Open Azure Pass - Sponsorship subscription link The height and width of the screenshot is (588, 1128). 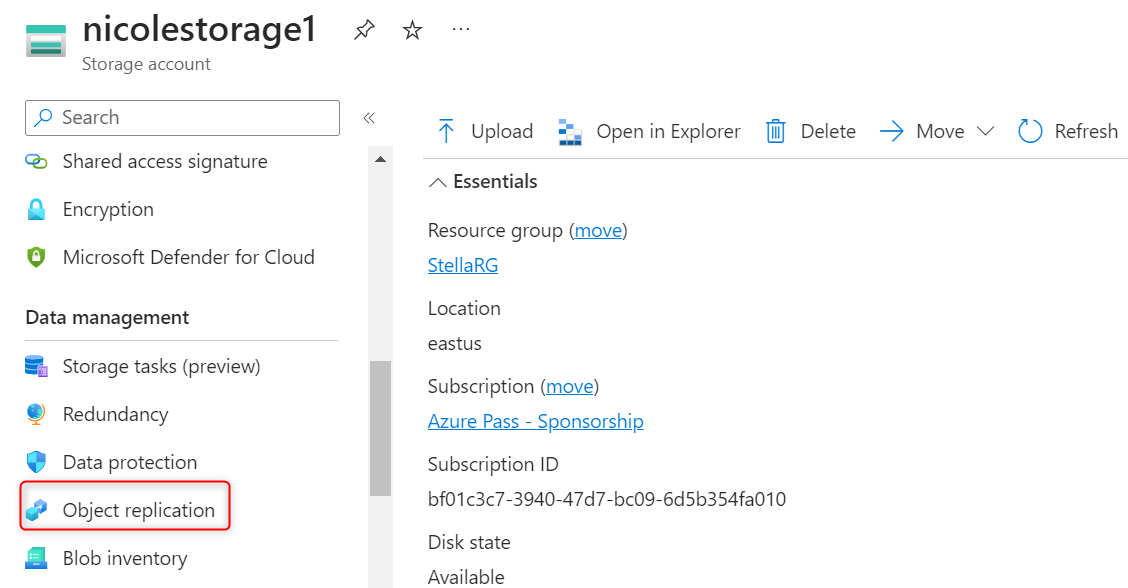[x=535, y=421]
